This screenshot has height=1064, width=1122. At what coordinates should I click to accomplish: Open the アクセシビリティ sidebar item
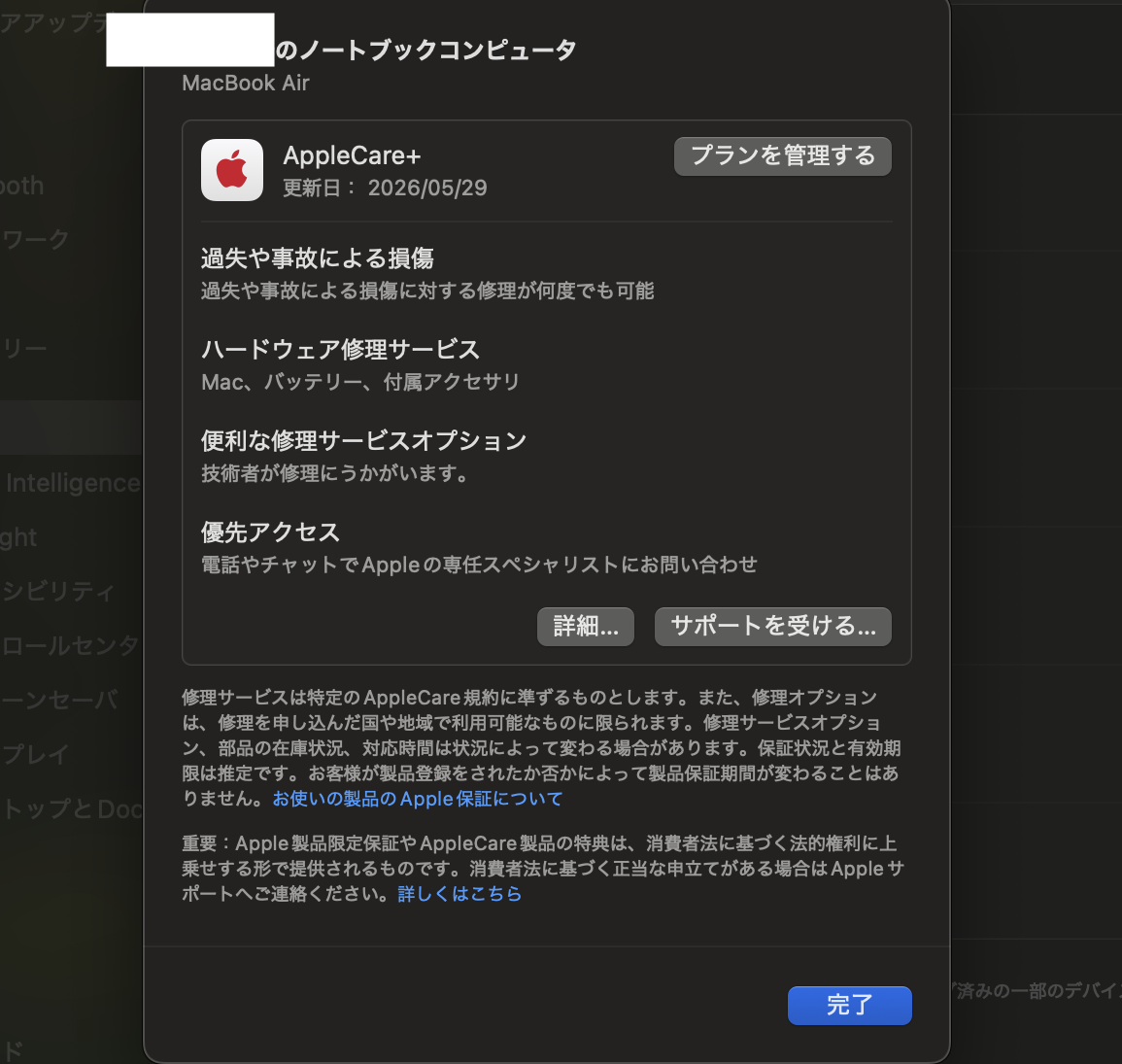tap(58, 592)
